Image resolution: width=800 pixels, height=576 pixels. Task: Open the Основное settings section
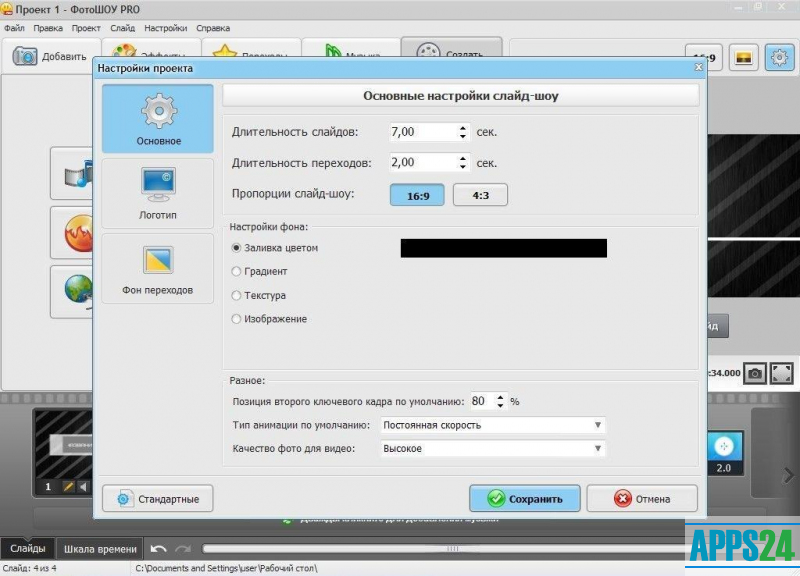(158, 119)
